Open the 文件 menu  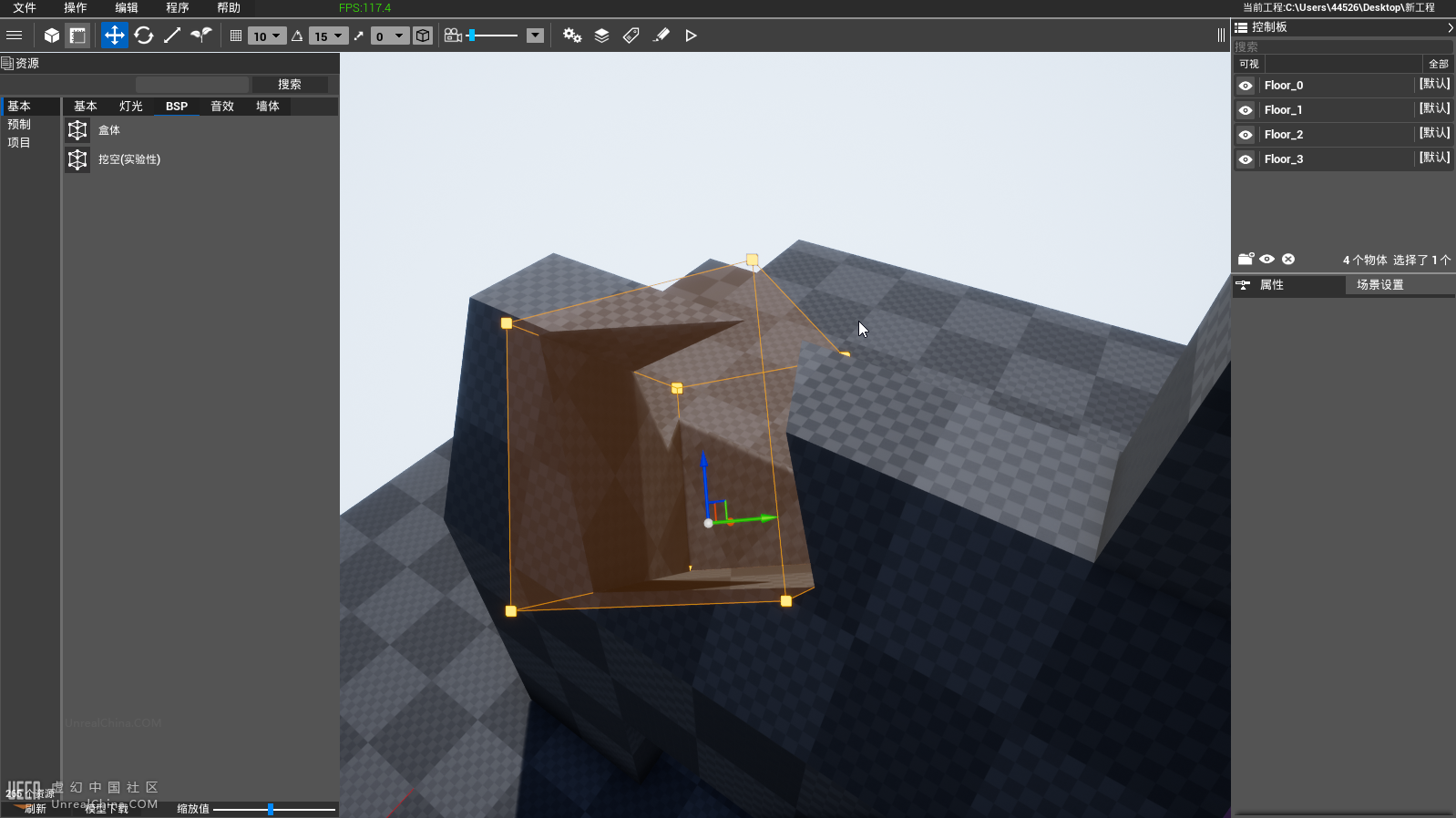pos(25,8)
